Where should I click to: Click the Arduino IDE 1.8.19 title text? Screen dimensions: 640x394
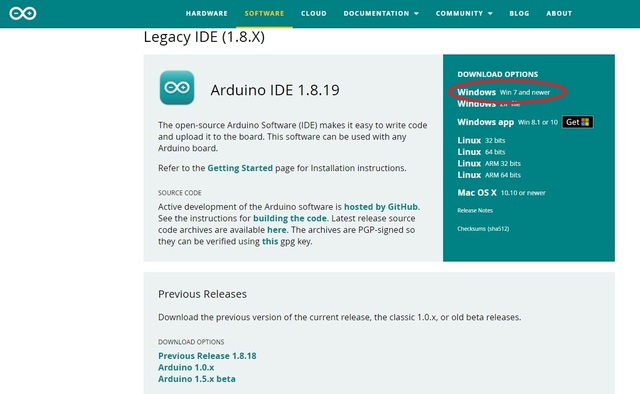(x=275, y=90)
